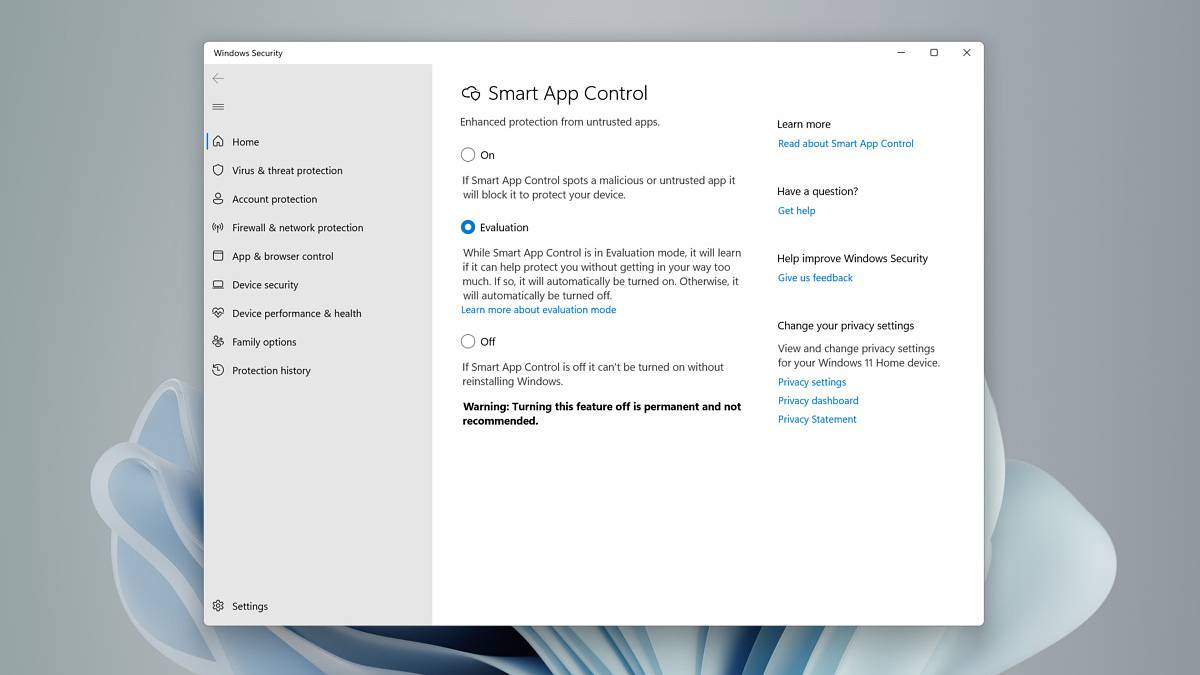The width and height of the screenshot is (1200, 675).
Task: Click the Get help link
Action: click(797, 211)
